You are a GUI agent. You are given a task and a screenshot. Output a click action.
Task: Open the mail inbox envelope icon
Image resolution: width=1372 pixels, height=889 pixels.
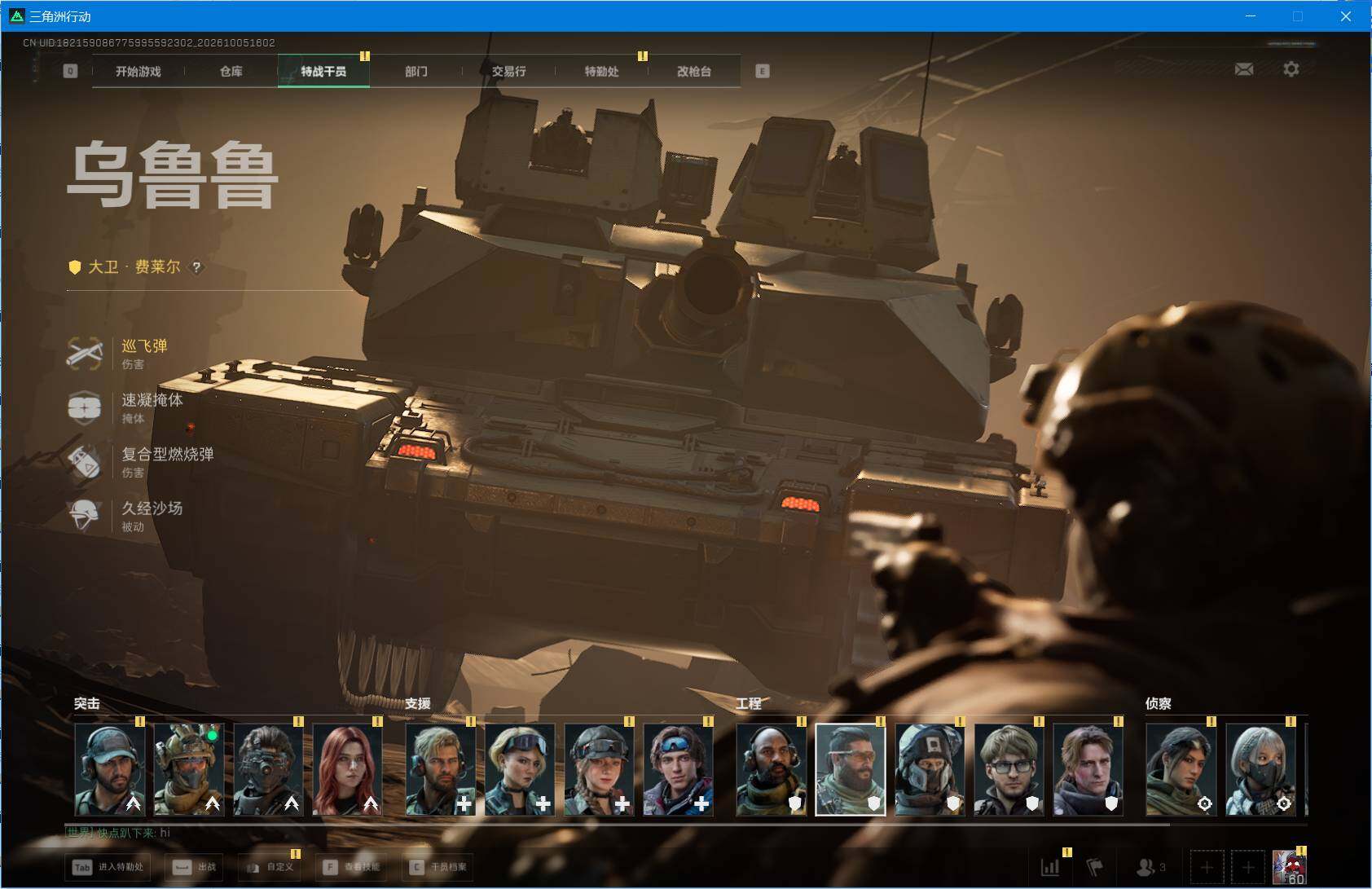pos(1244,69)
